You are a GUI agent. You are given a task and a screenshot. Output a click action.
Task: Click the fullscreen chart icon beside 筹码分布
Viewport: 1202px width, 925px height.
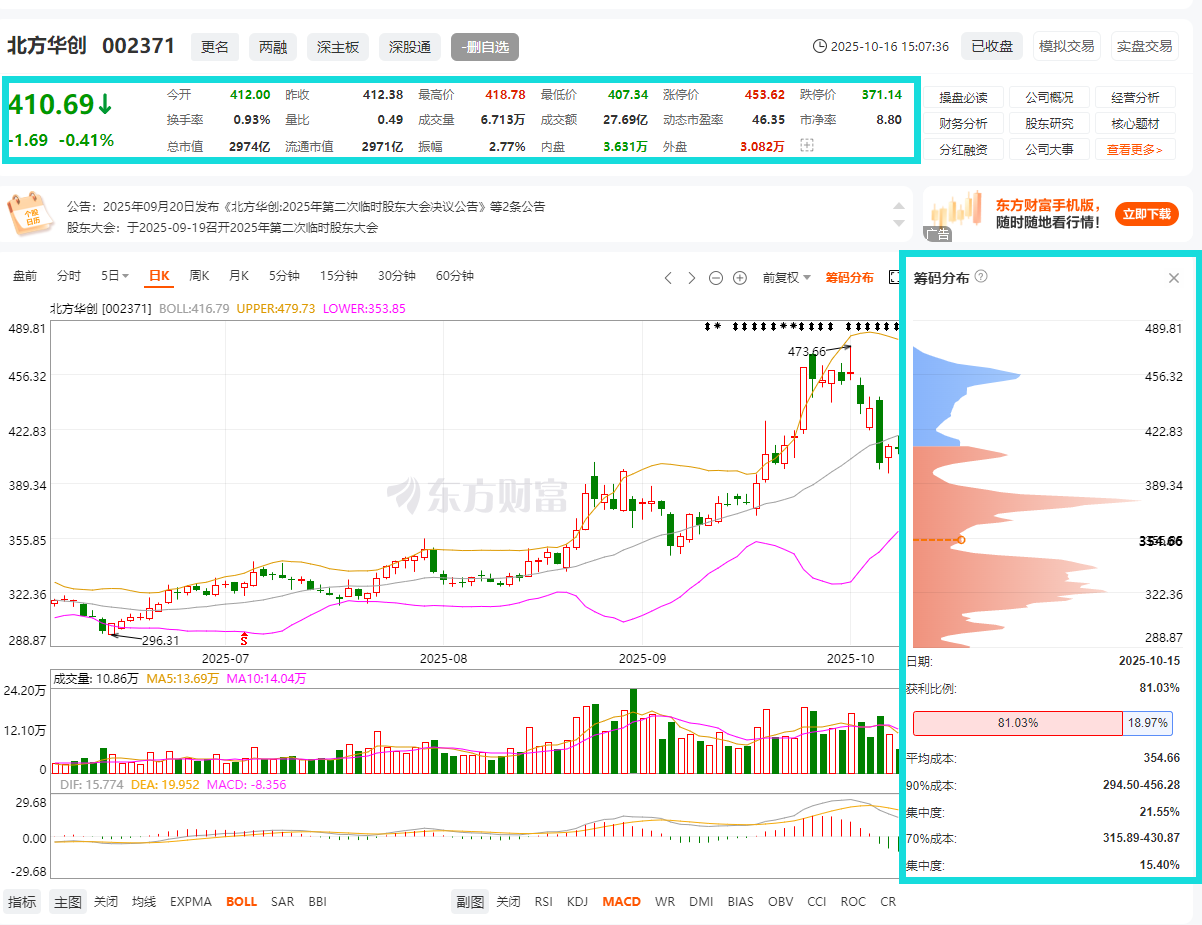(894, 277)
